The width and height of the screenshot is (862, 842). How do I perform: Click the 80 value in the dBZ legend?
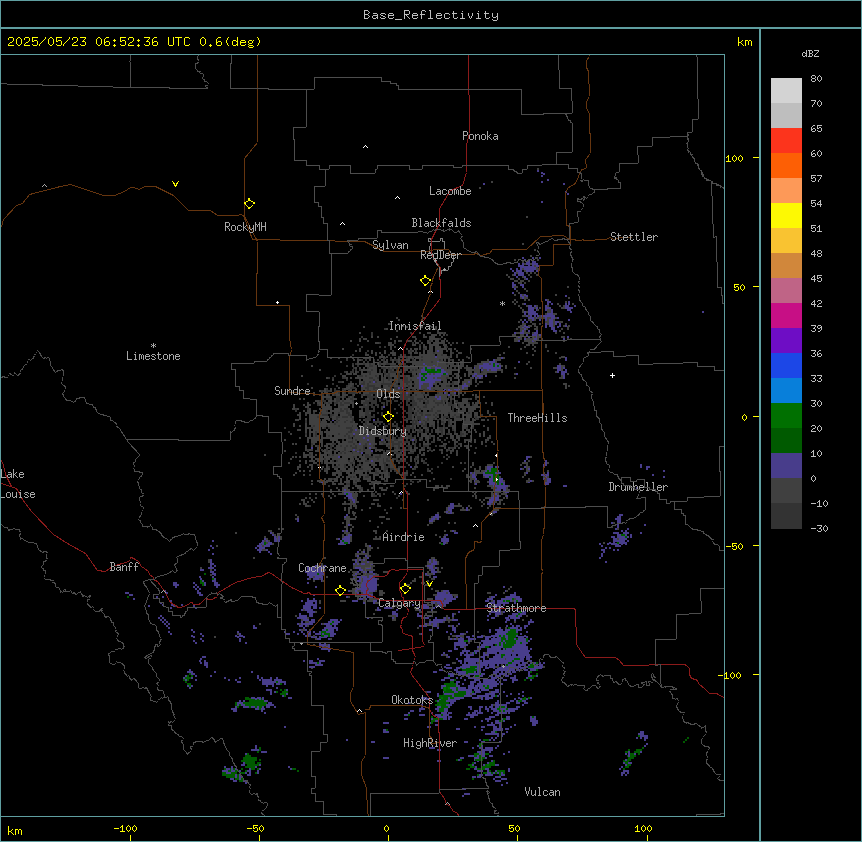coord(816,79)
